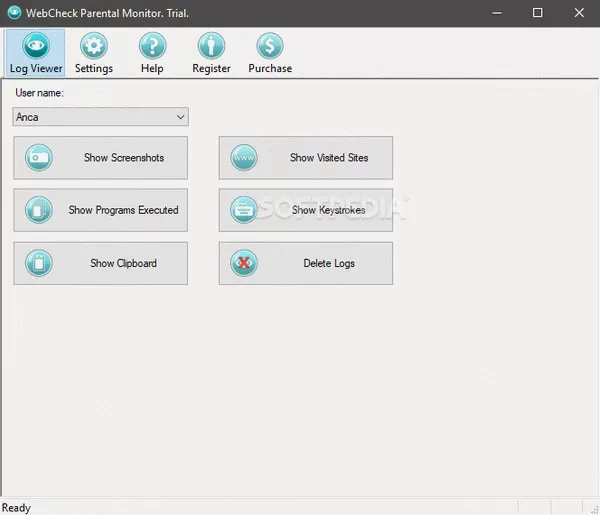
Task: Click the programs executed documents icon
Action: (39, 210)
